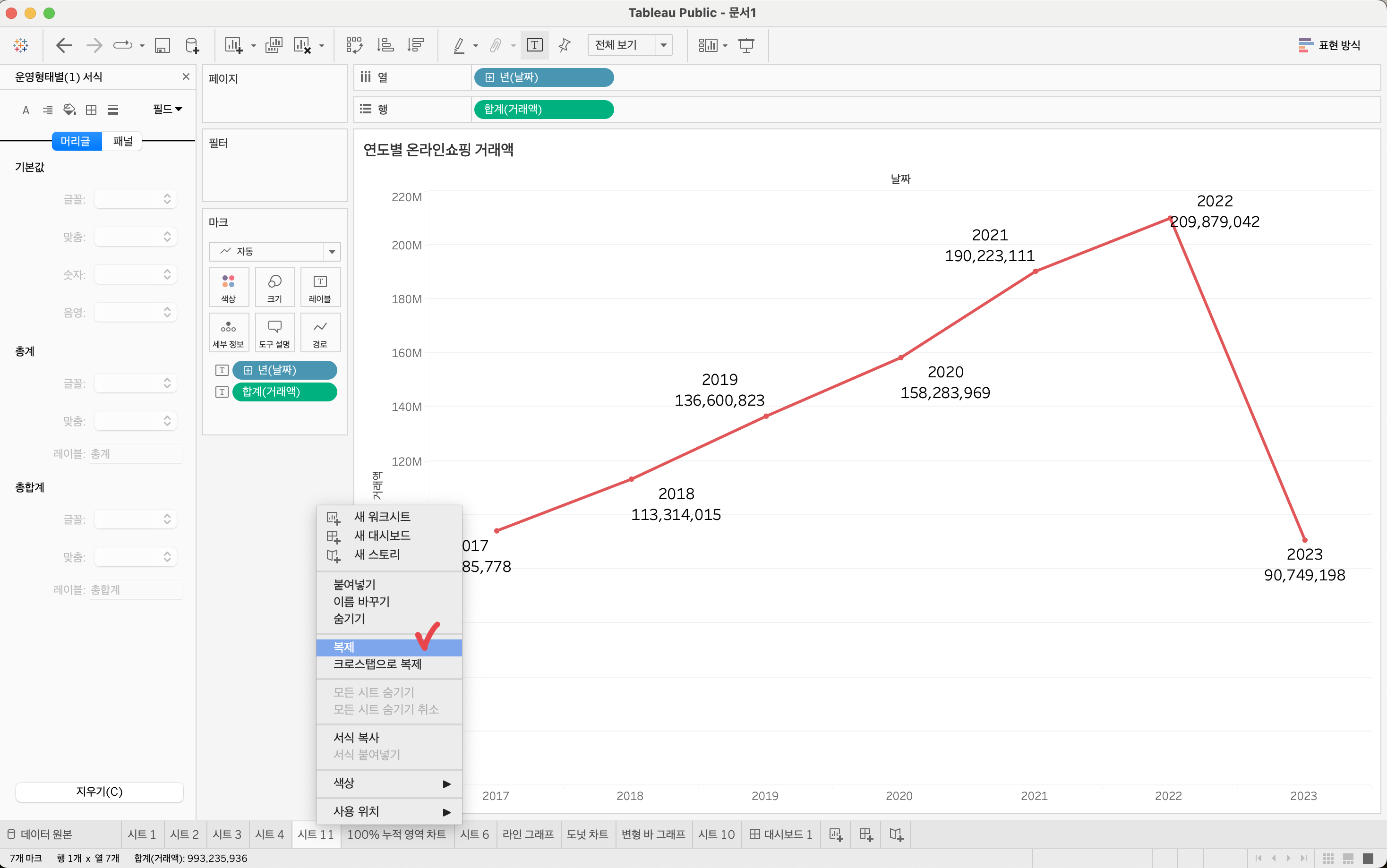Open the Tooltip (도구 설명) mark card
The height and width of the screenshot is (868, 1387).
tap(274, 332)
